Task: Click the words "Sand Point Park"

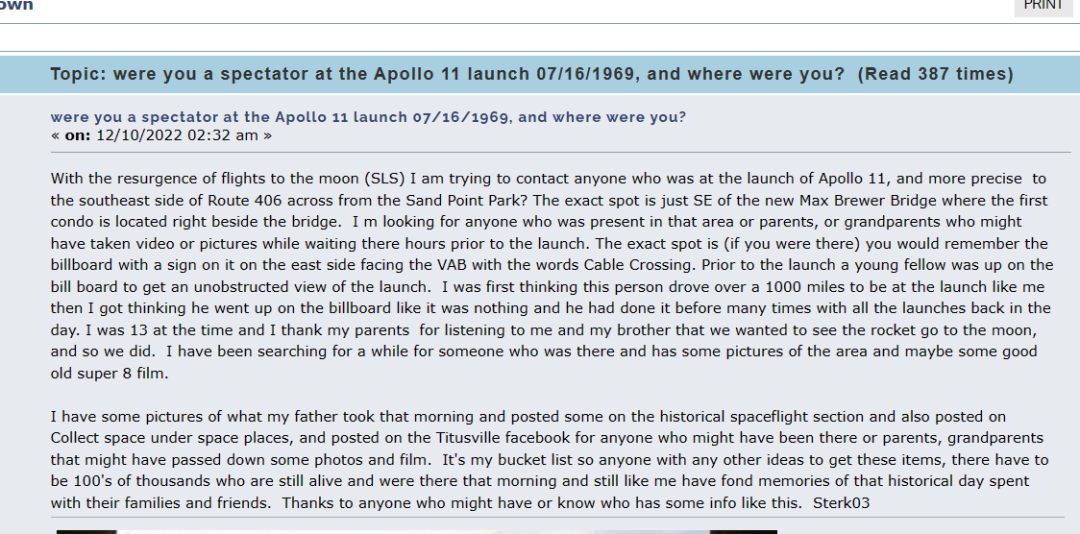Action: [435, 200]
